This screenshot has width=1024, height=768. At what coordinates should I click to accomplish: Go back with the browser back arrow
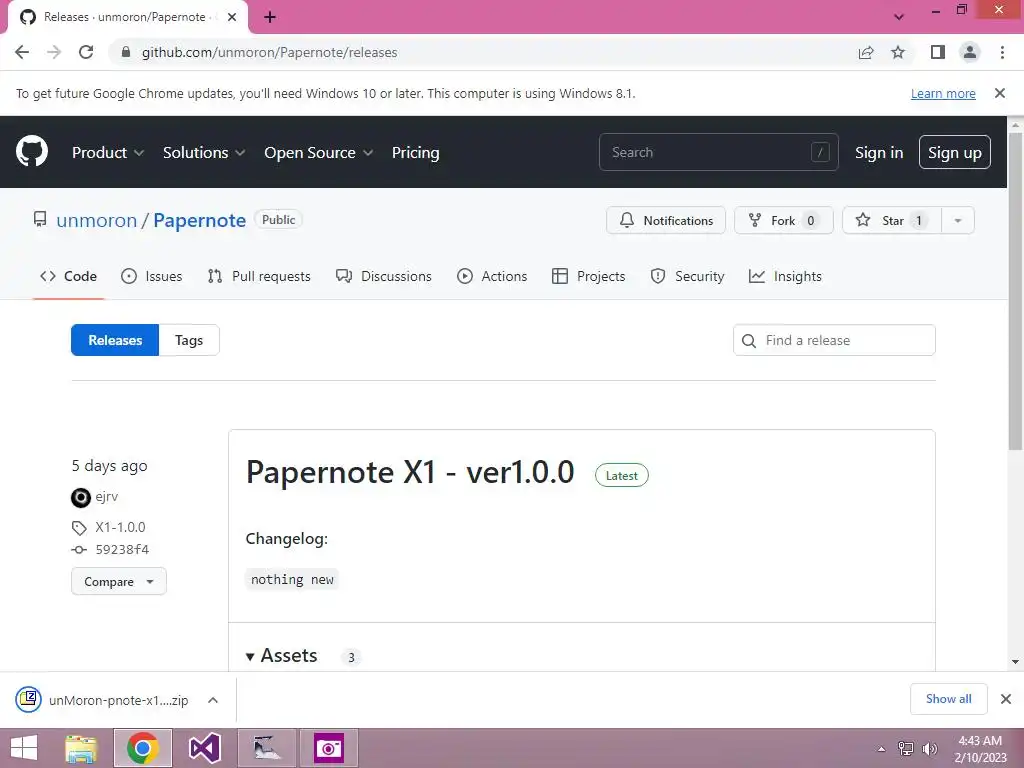tap(22, 52)
